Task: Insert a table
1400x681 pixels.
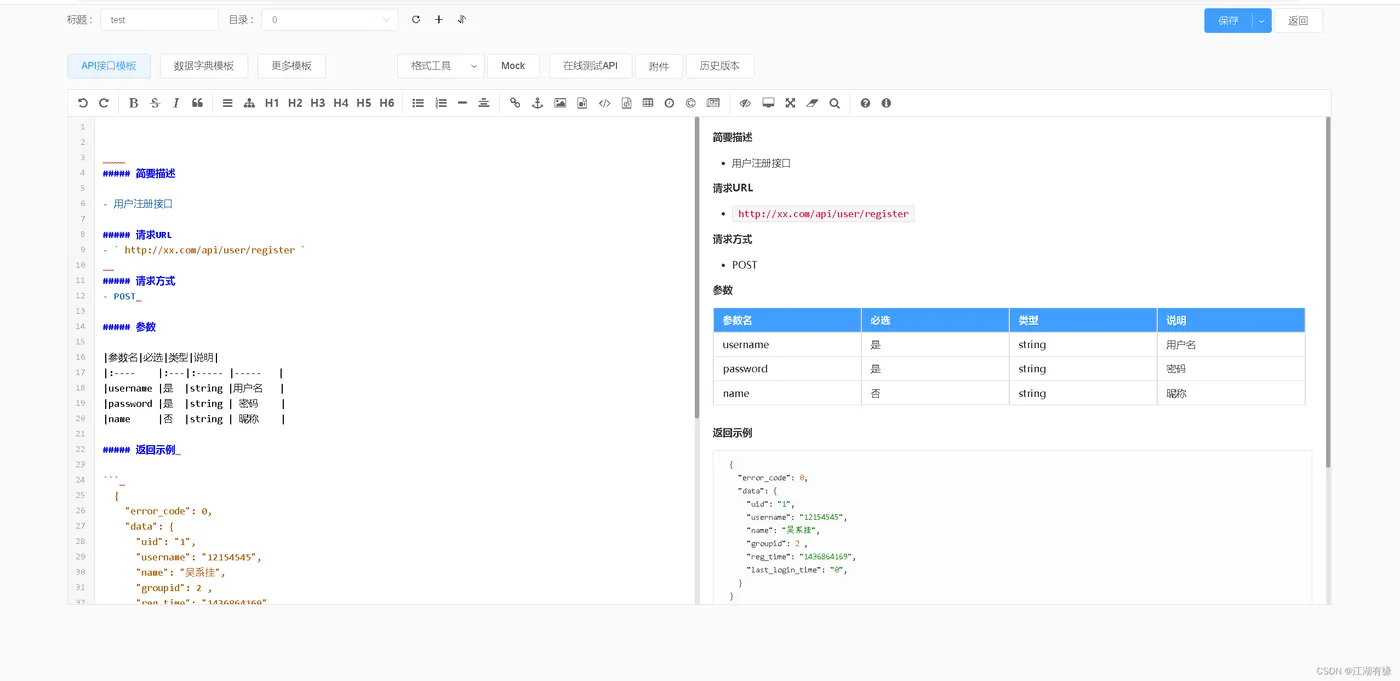Action: [x=648, y=103]
